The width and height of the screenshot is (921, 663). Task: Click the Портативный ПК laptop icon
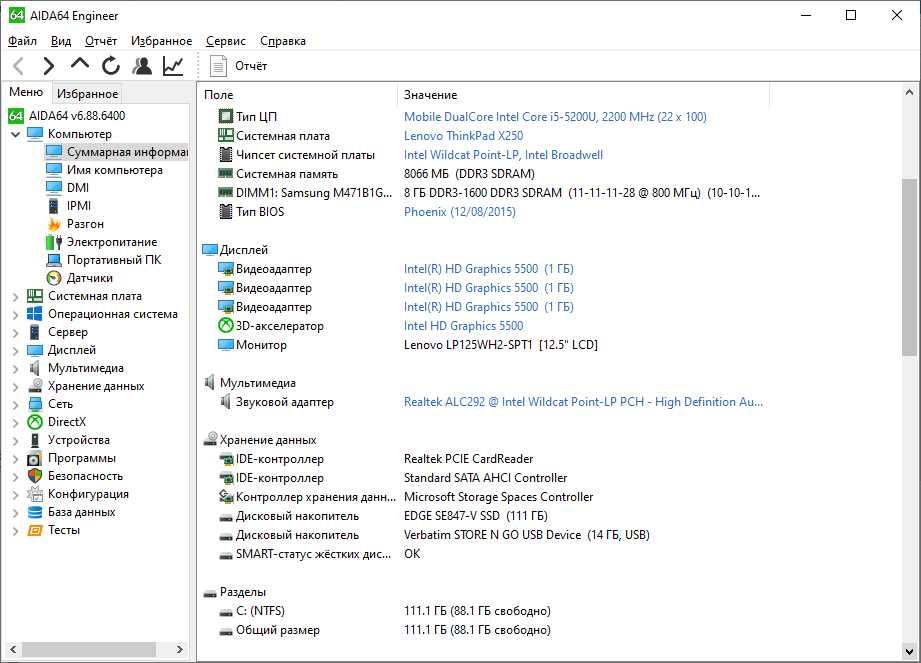53,260
